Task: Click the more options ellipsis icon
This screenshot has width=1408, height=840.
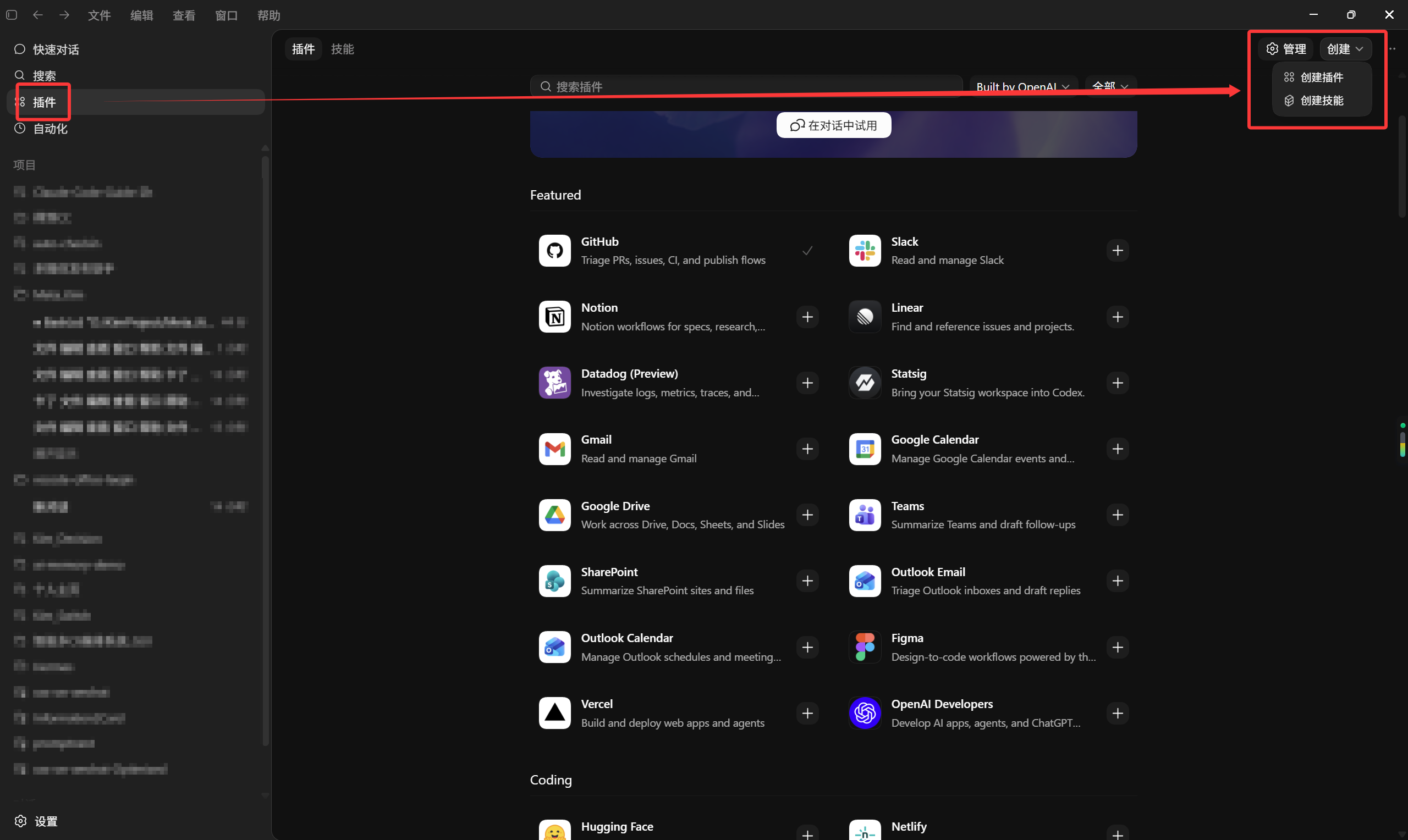Action: tap(1393, 49)
